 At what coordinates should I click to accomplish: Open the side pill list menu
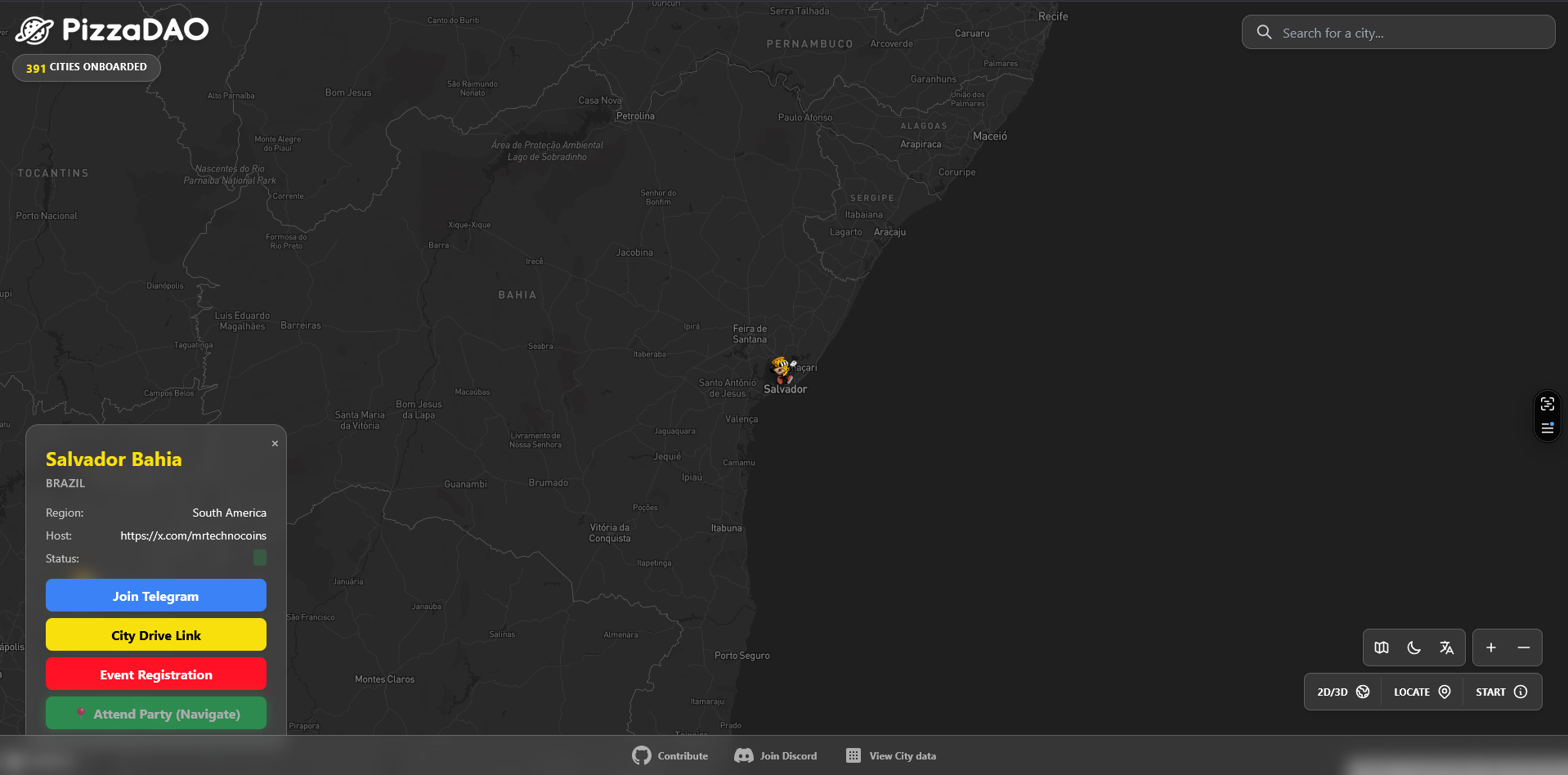point(1547,428)
